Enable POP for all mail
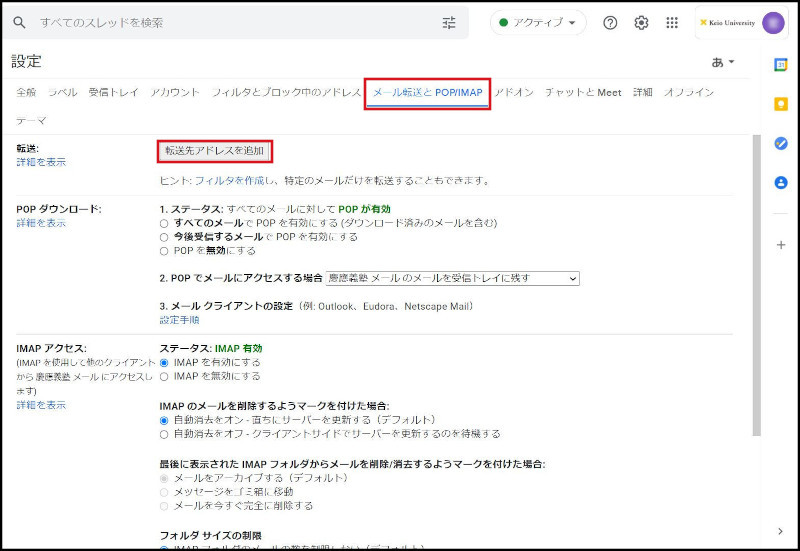This screenshot has width=800, height=551. 165,223
